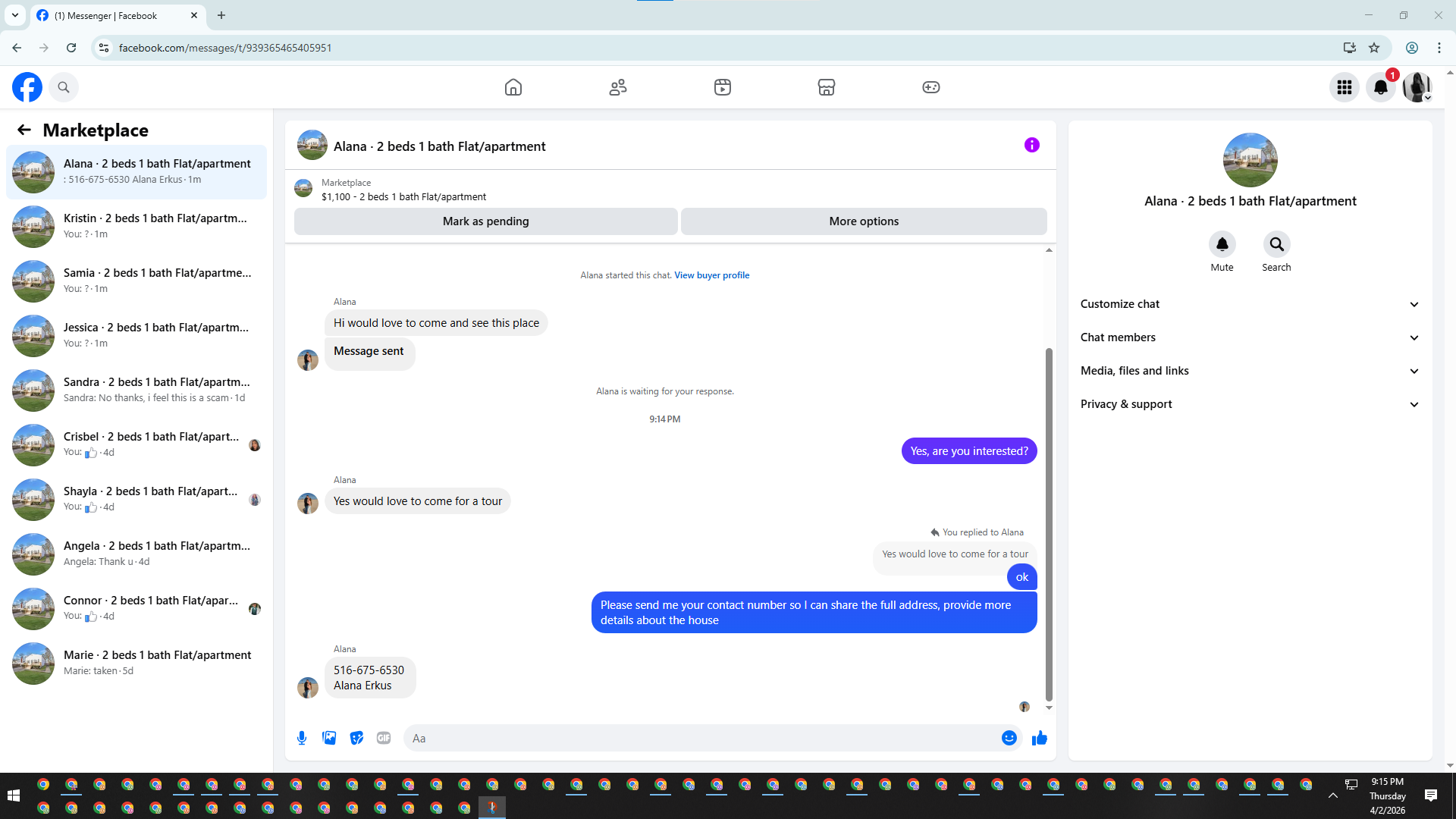Expand Media, files and links section

pyautogui.click(x=1250, y=371)
